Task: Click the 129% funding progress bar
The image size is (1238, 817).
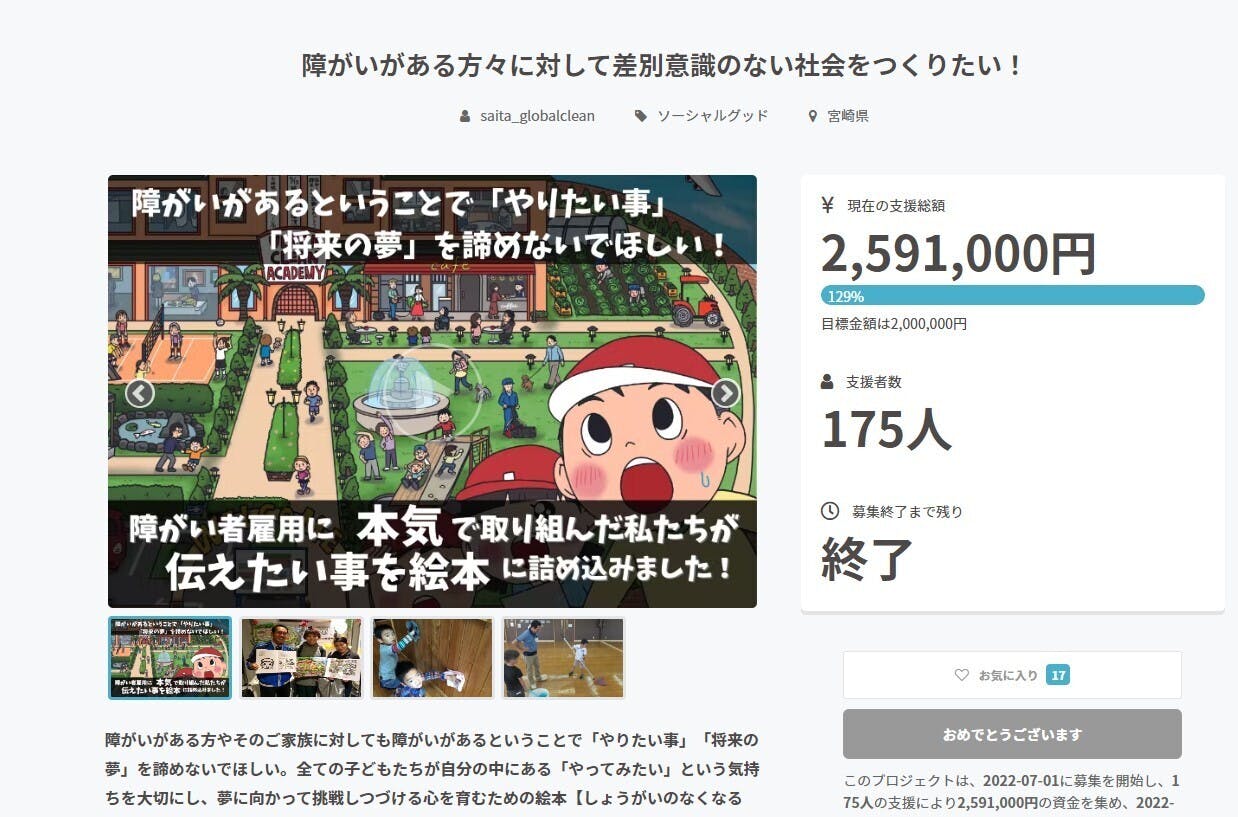Action: [1012, 296]
